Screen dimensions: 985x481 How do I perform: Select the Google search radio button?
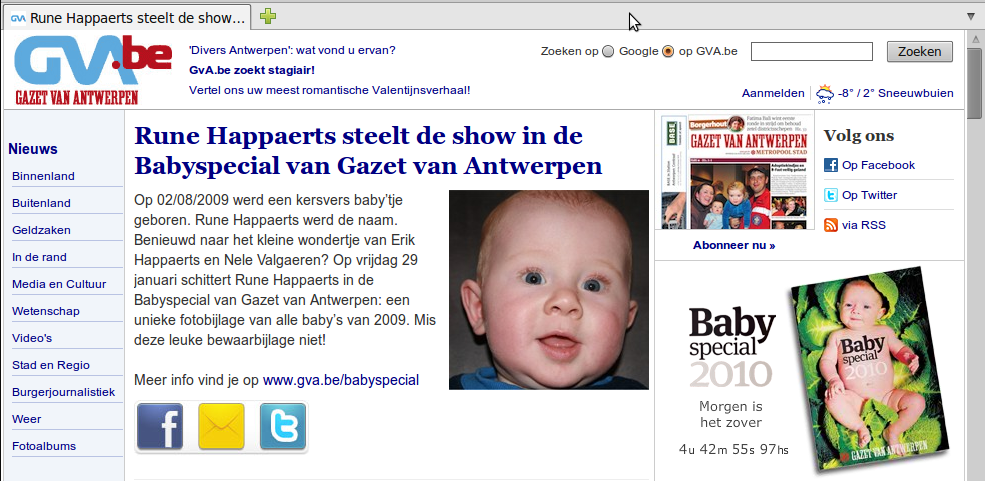click(607, 51)
